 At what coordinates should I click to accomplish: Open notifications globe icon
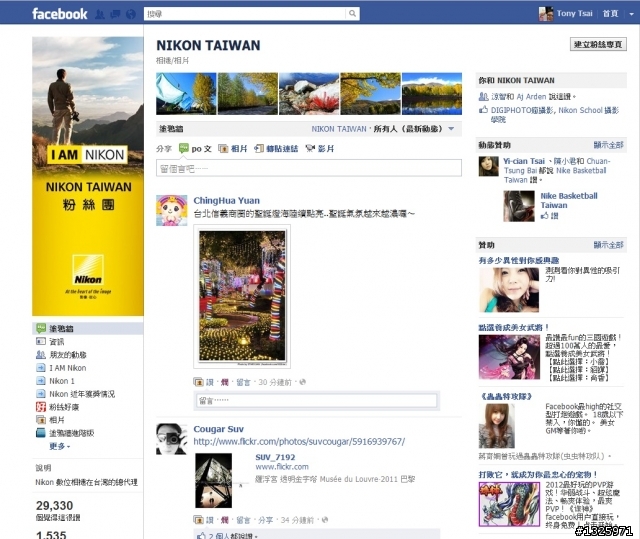131,14
